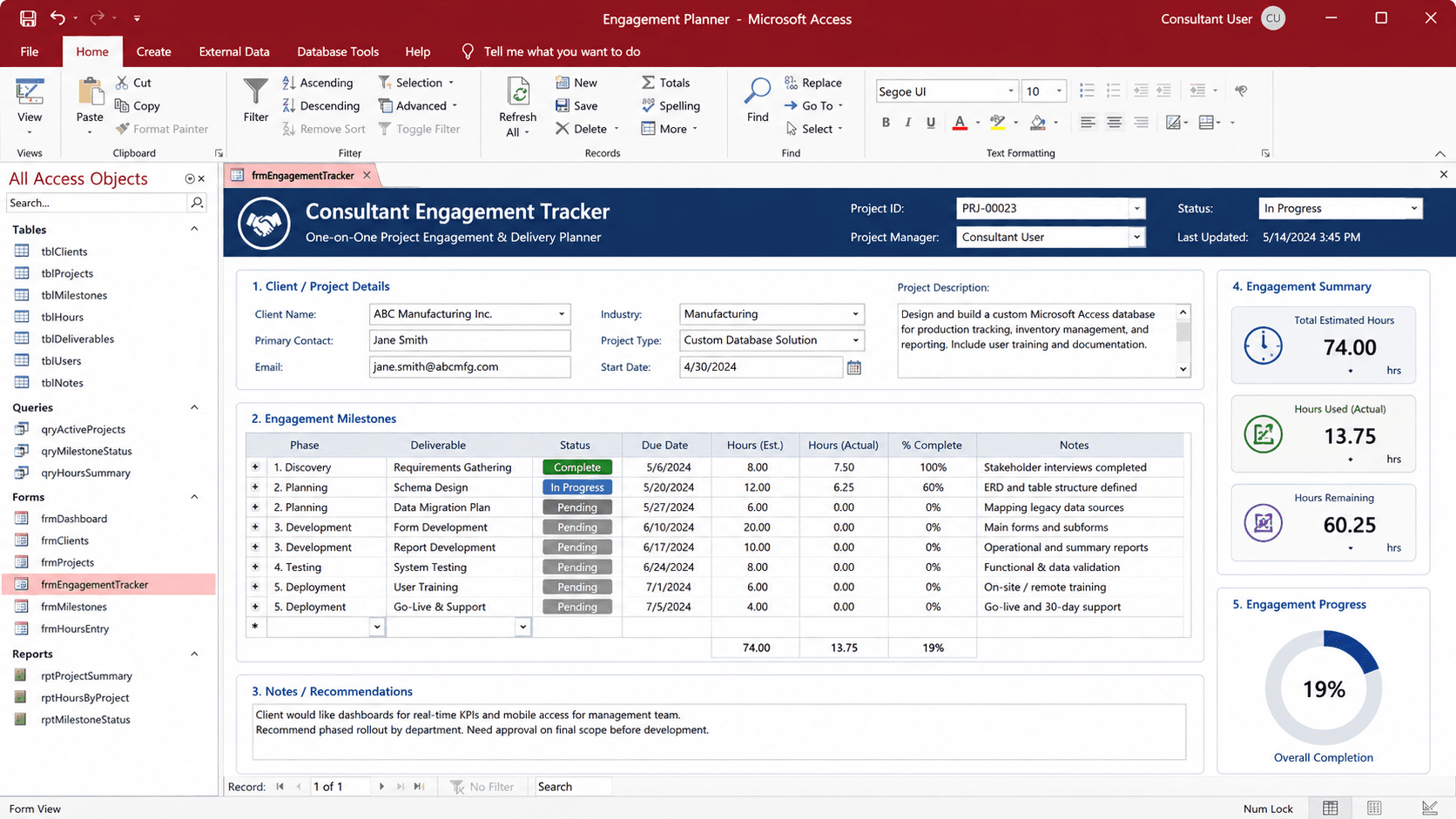Click the Find magnifier icon

tap(758, 91)
